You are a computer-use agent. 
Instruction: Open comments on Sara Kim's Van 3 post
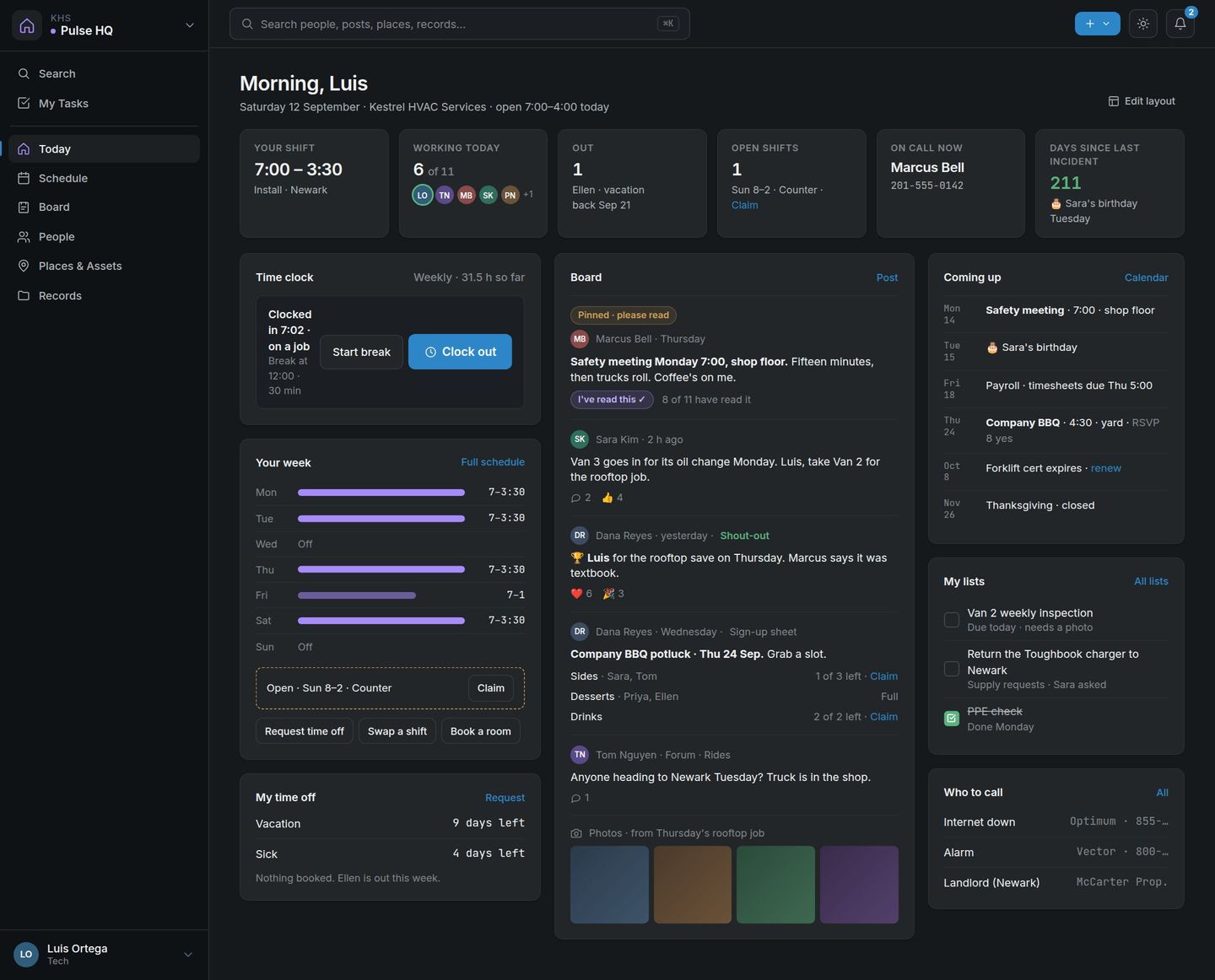click(x=580, y=498)
